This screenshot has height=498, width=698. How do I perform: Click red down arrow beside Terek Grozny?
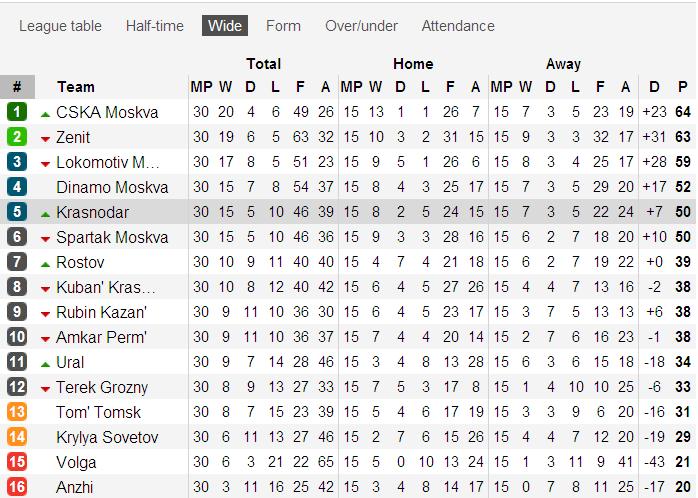tap(45, 389)
